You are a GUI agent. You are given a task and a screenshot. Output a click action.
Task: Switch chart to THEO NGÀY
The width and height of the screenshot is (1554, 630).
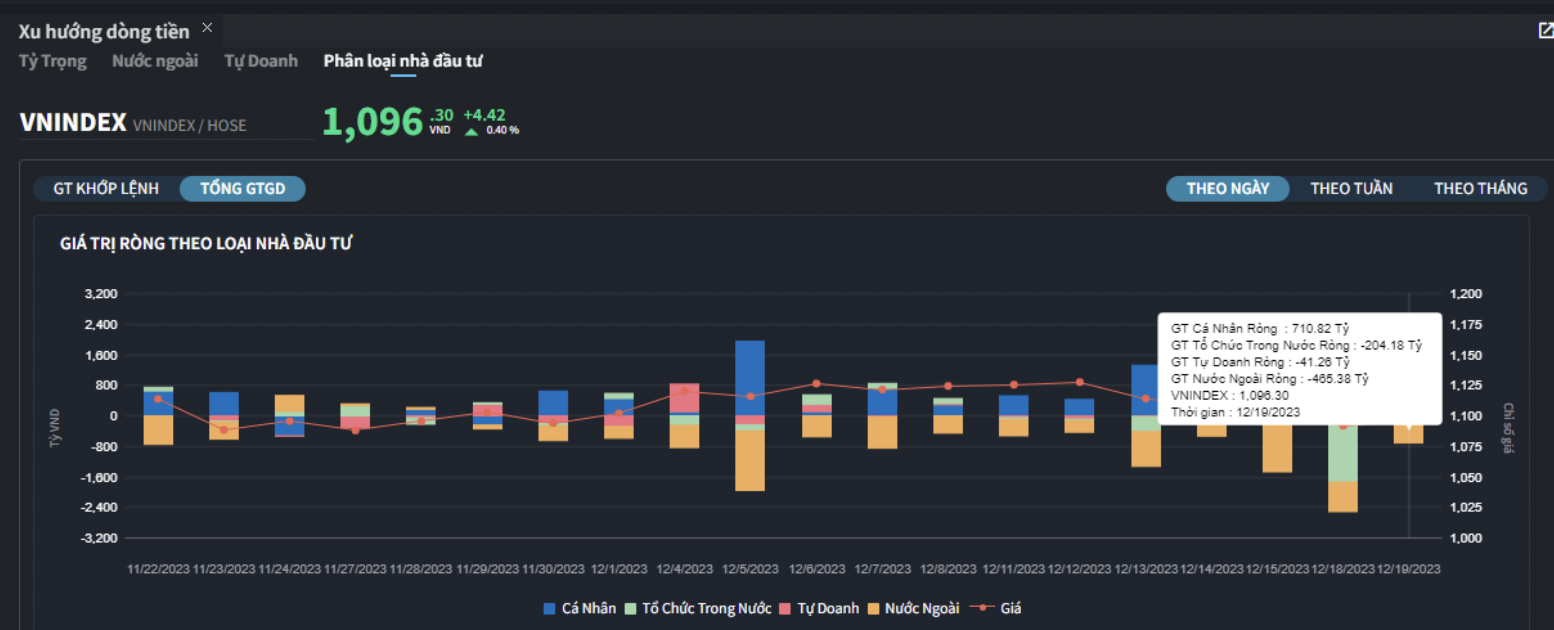coord(1227,188)
